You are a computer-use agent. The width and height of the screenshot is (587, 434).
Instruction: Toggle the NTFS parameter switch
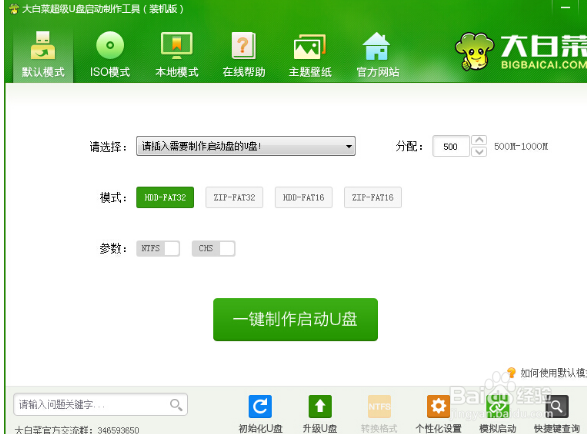(x=158, y=248)
